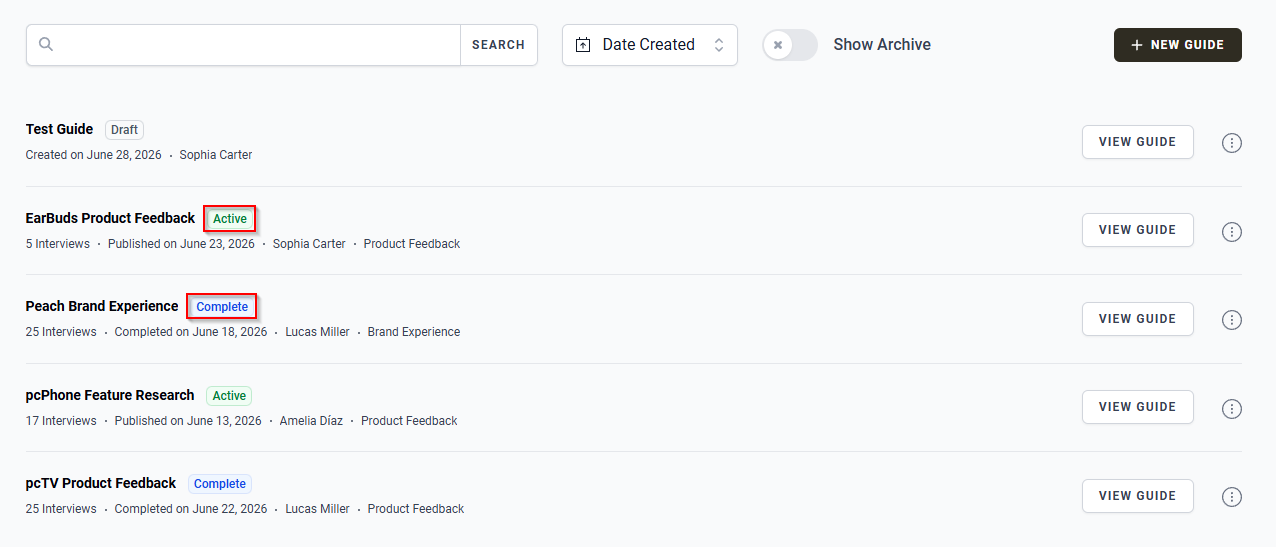Click 'Published on June 13, 2026' text
Screen dimensions: 1276x547
pos(188,421)
